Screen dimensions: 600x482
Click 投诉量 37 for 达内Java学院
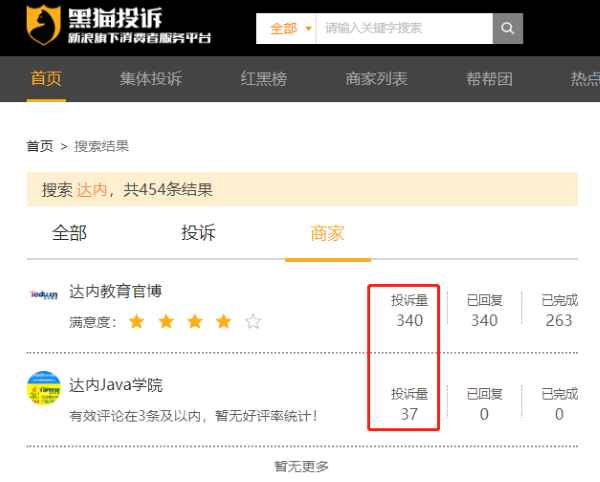point(409,404)
